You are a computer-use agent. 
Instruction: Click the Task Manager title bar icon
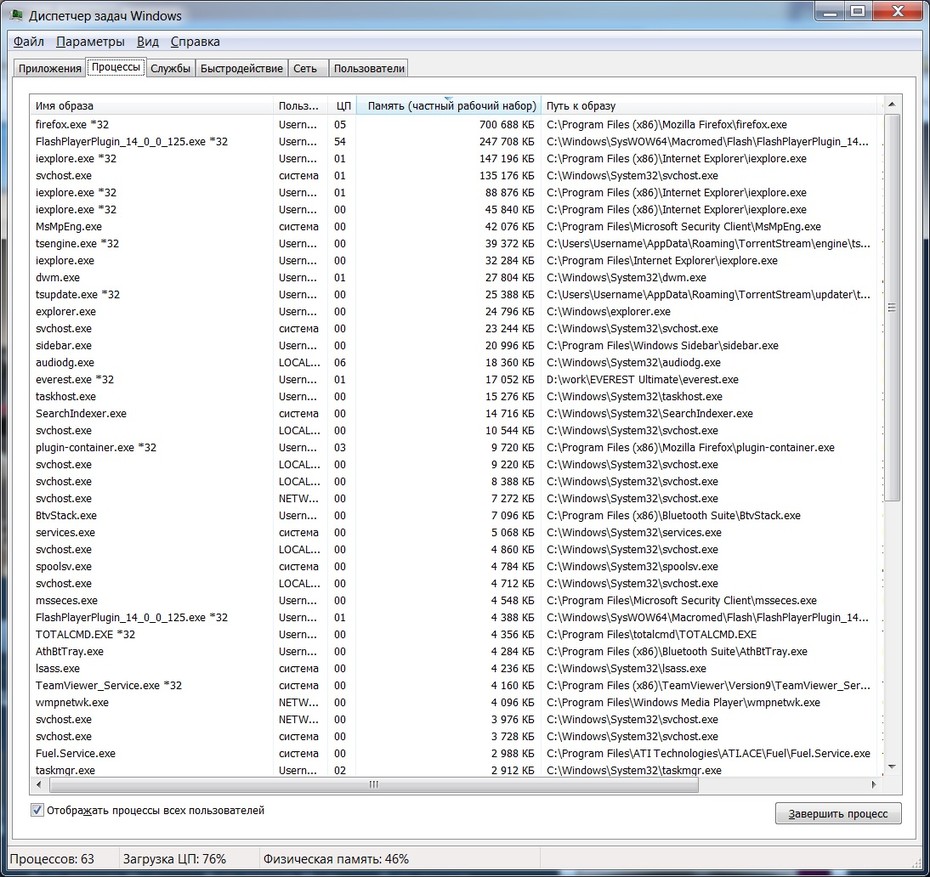(16, 14)
